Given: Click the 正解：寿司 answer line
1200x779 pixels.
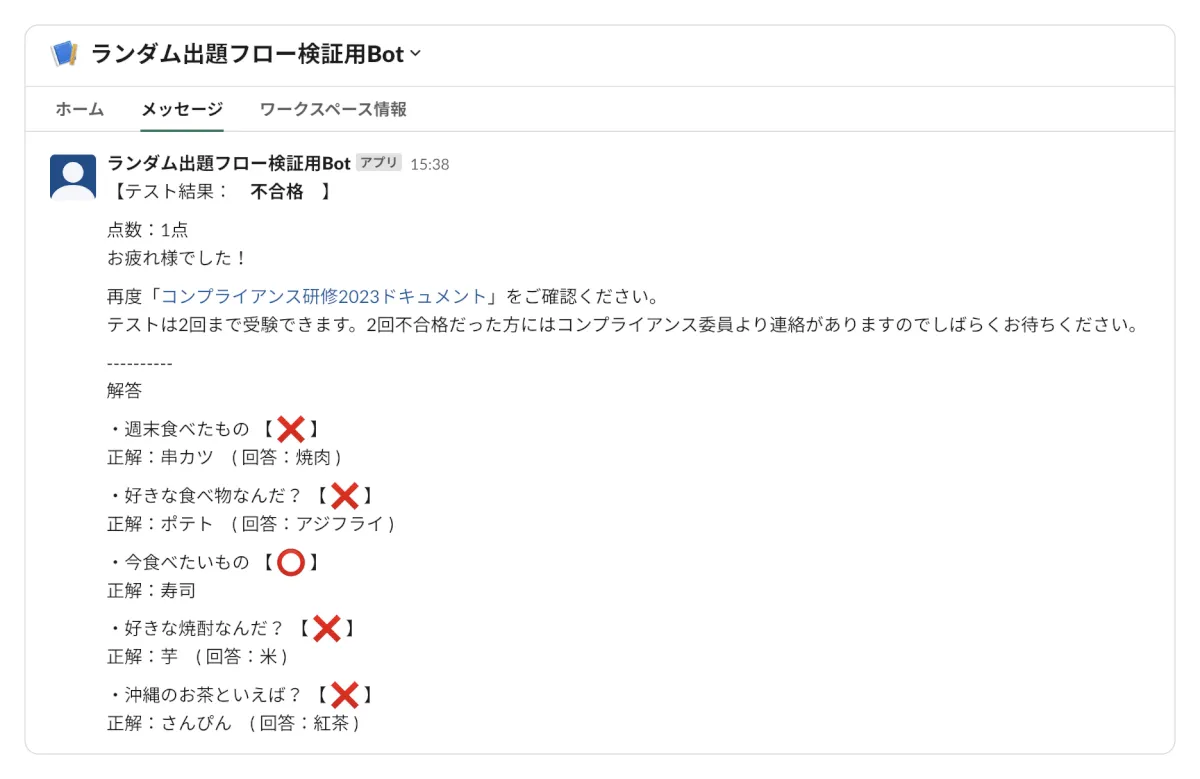Looking at the screenshot, I should click(151, 590).
